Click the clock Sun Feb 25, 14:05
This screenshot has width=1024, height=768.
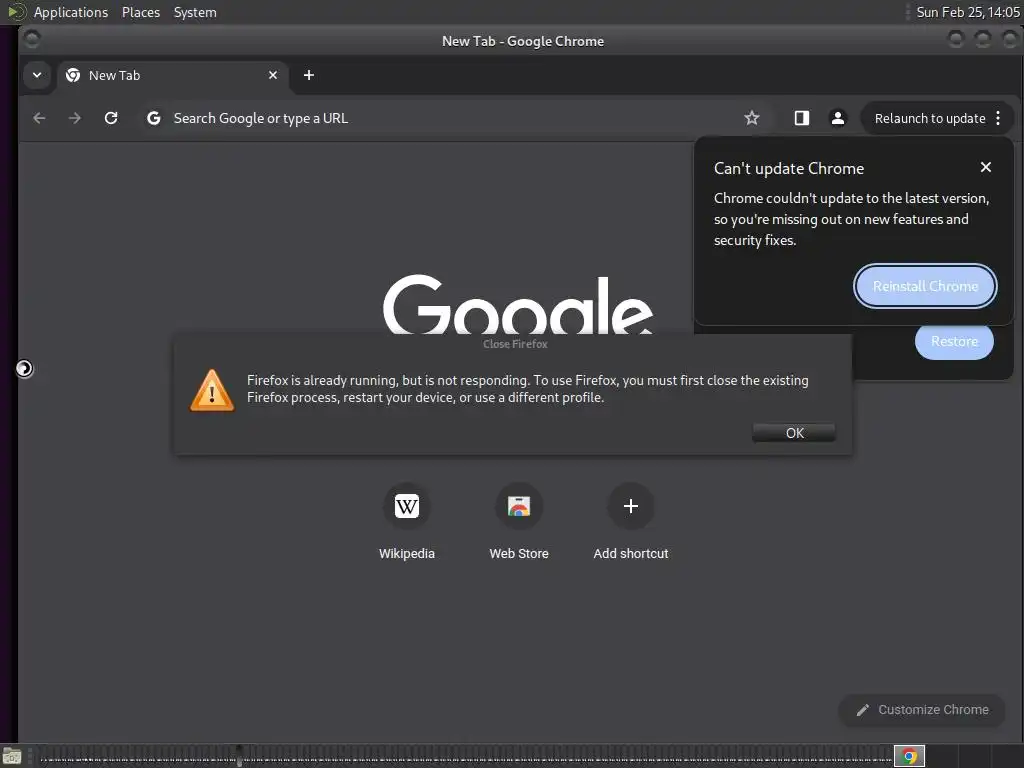pos(967,12)
